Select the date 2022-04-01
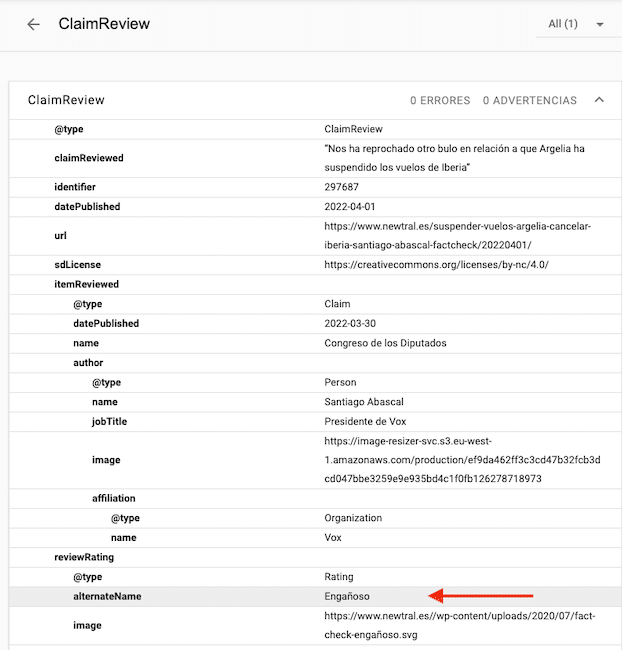622x650 pixels. 350,206
